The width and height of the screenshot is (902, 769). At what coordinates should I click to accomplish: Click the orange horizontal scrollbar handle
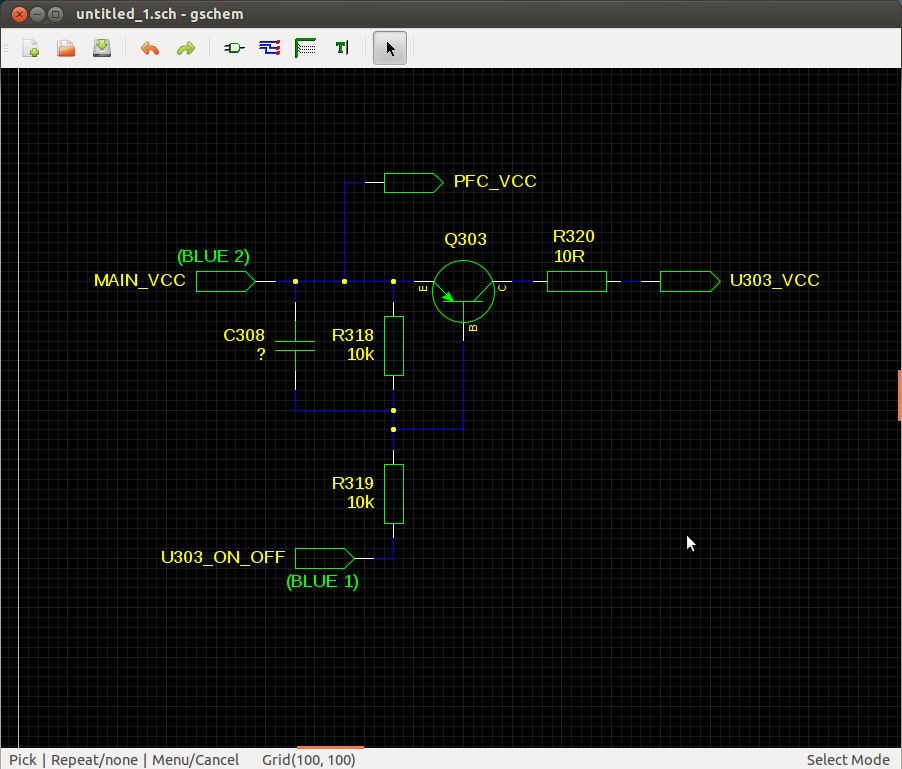330,746
